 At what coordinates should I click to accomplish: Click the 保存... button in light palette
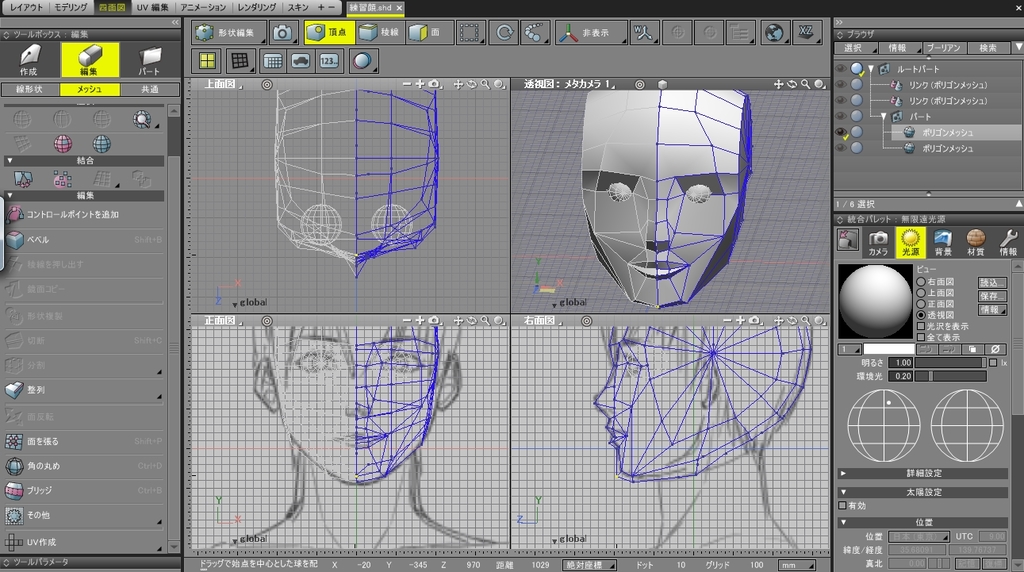(x=991, y=297)
